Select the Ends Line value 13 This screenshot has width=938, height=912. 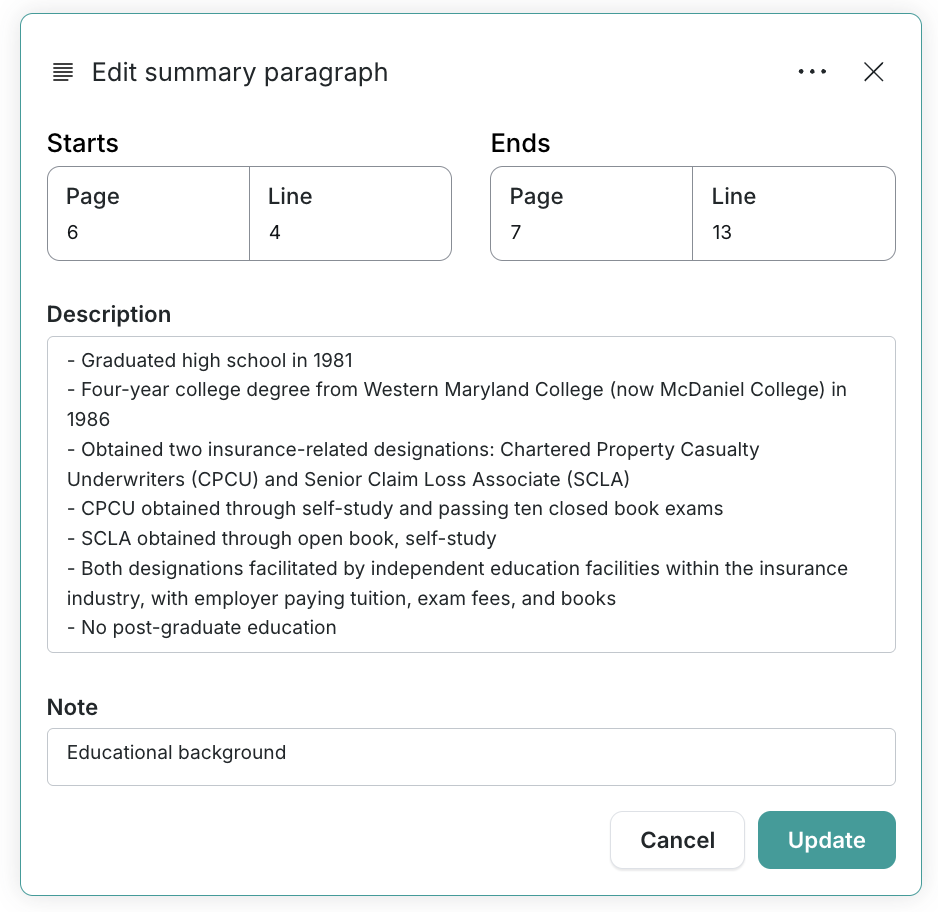(x=793, y=213)
